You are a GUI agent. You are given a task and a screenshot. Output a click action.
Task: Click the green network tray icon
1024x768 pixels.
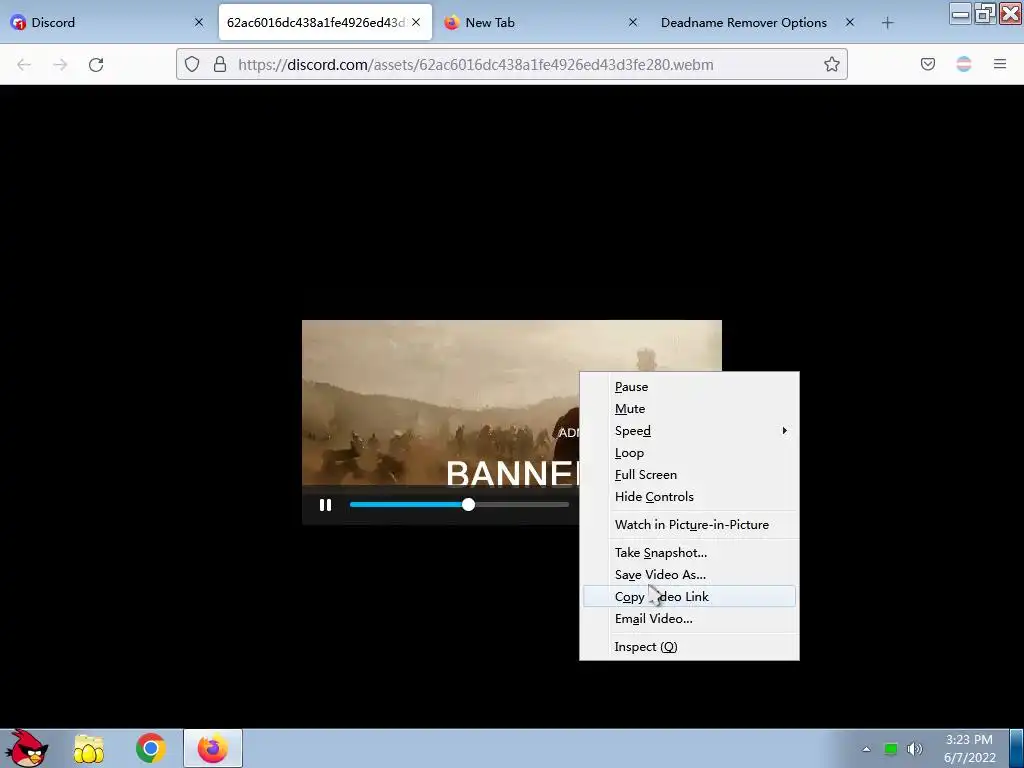[891, 749]
